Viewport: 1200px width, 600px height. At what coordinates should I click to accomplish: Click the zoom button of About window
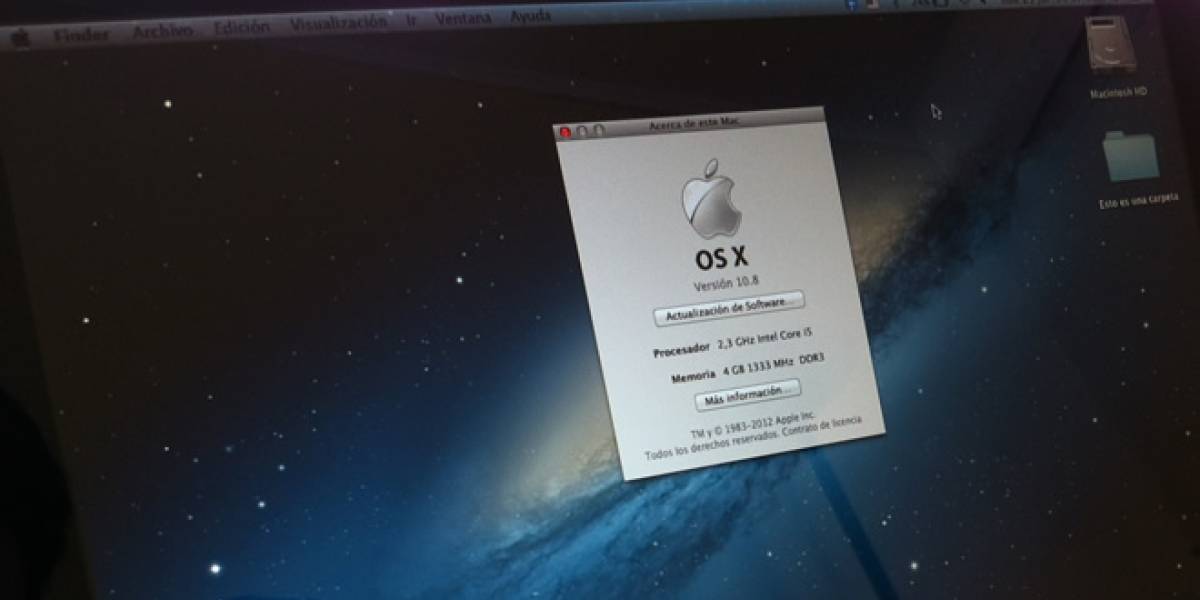click(x=599, y=129)
